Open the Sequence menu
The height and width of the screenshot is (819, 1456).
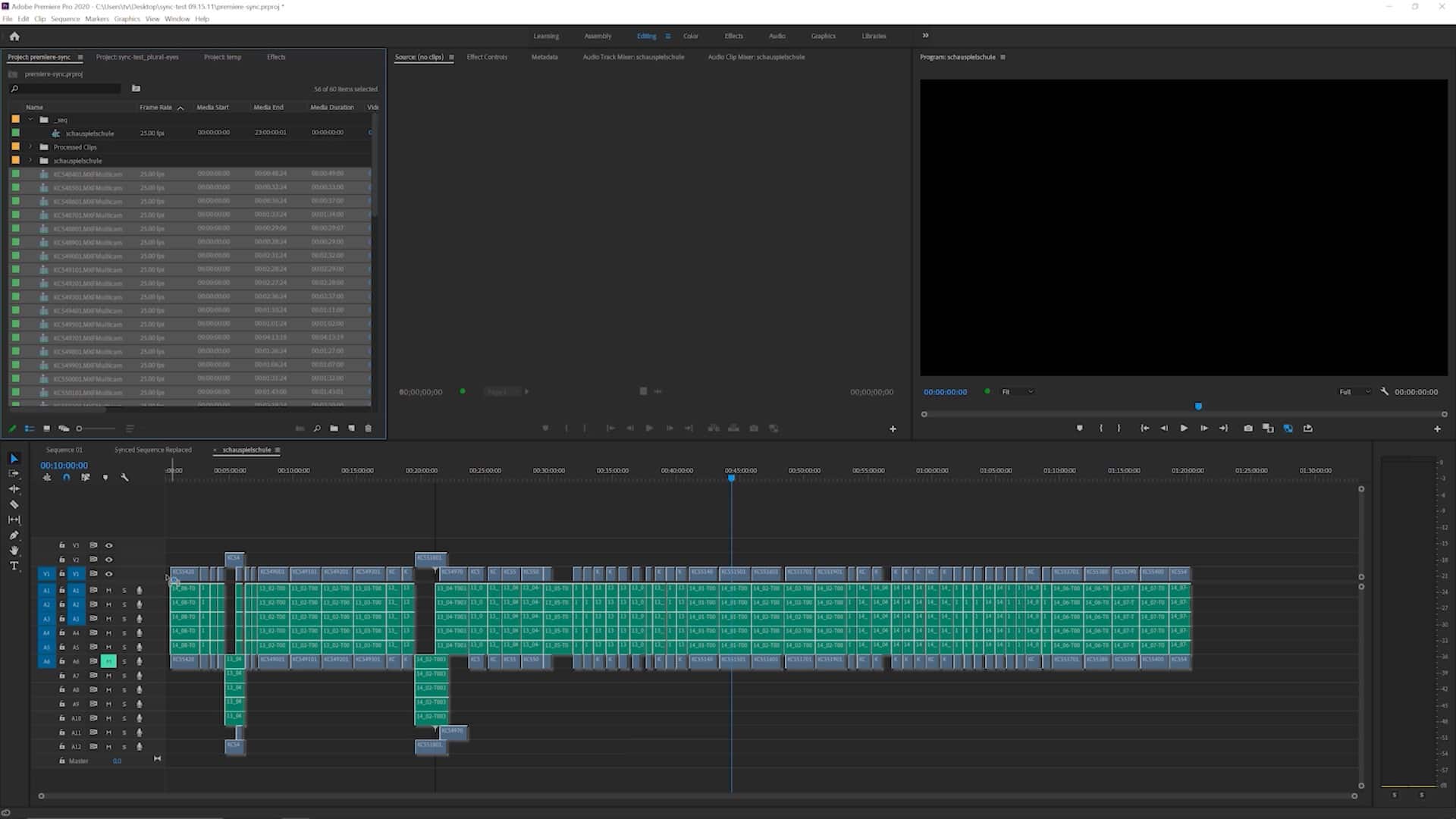pyautogui.click(x=65, y=19)
